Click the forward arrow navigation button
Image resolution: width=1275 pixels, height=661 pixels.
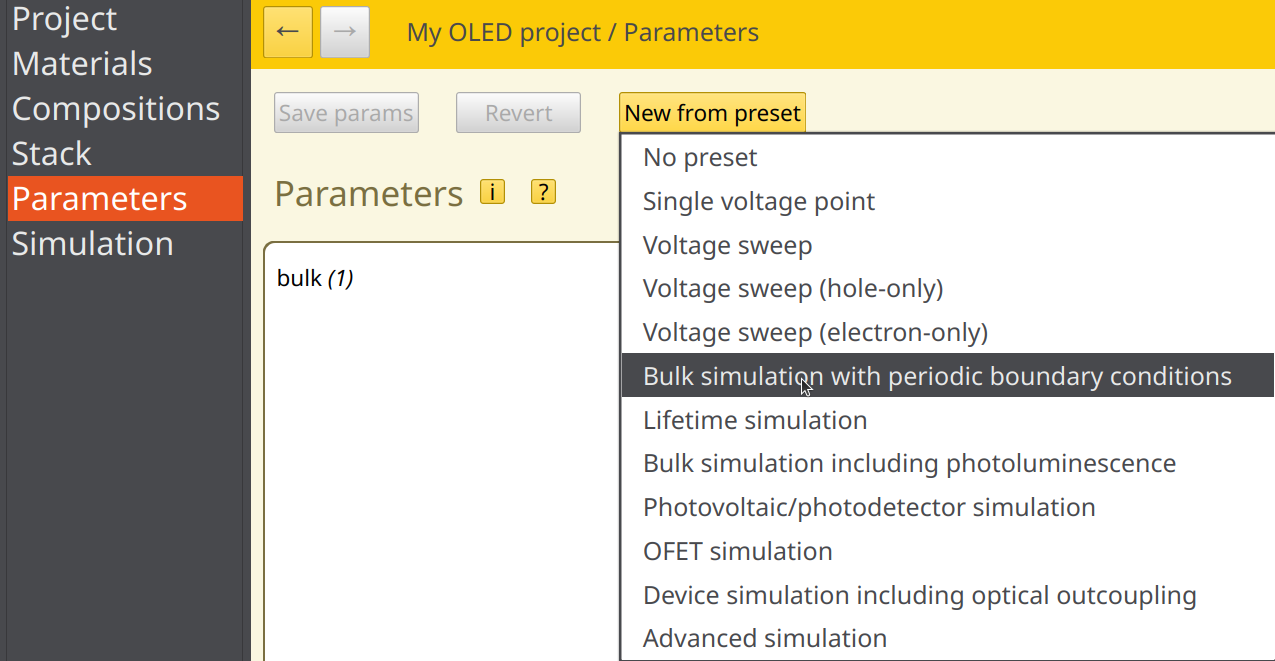click(x=344, y=32)
